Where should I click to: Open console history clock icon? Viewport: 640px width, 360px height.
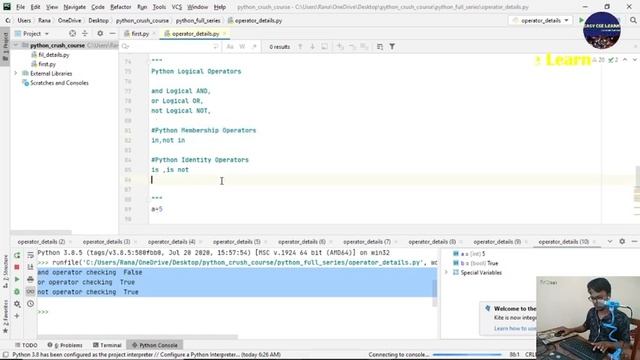(x=30, y=304)
